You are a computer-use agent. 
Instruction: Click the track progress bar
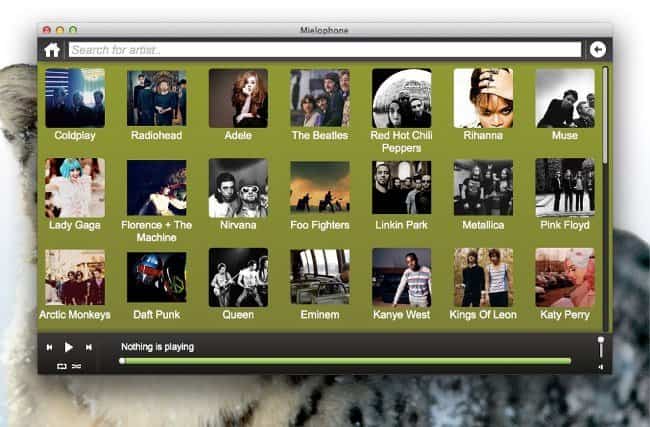(345, 361)
